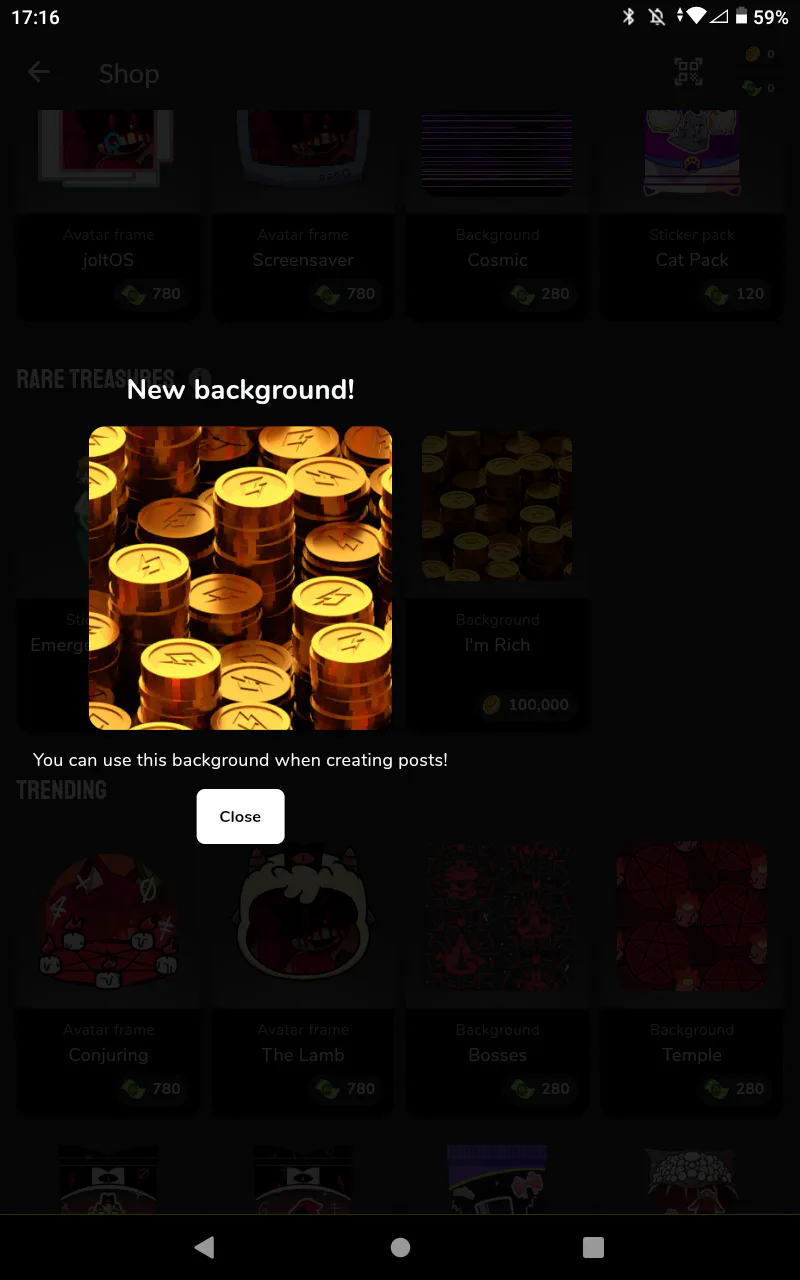Tap the Android recent apps square
Viewport: 800px width, 1280px height.
pyautogui.click(x=593, y=1247)
